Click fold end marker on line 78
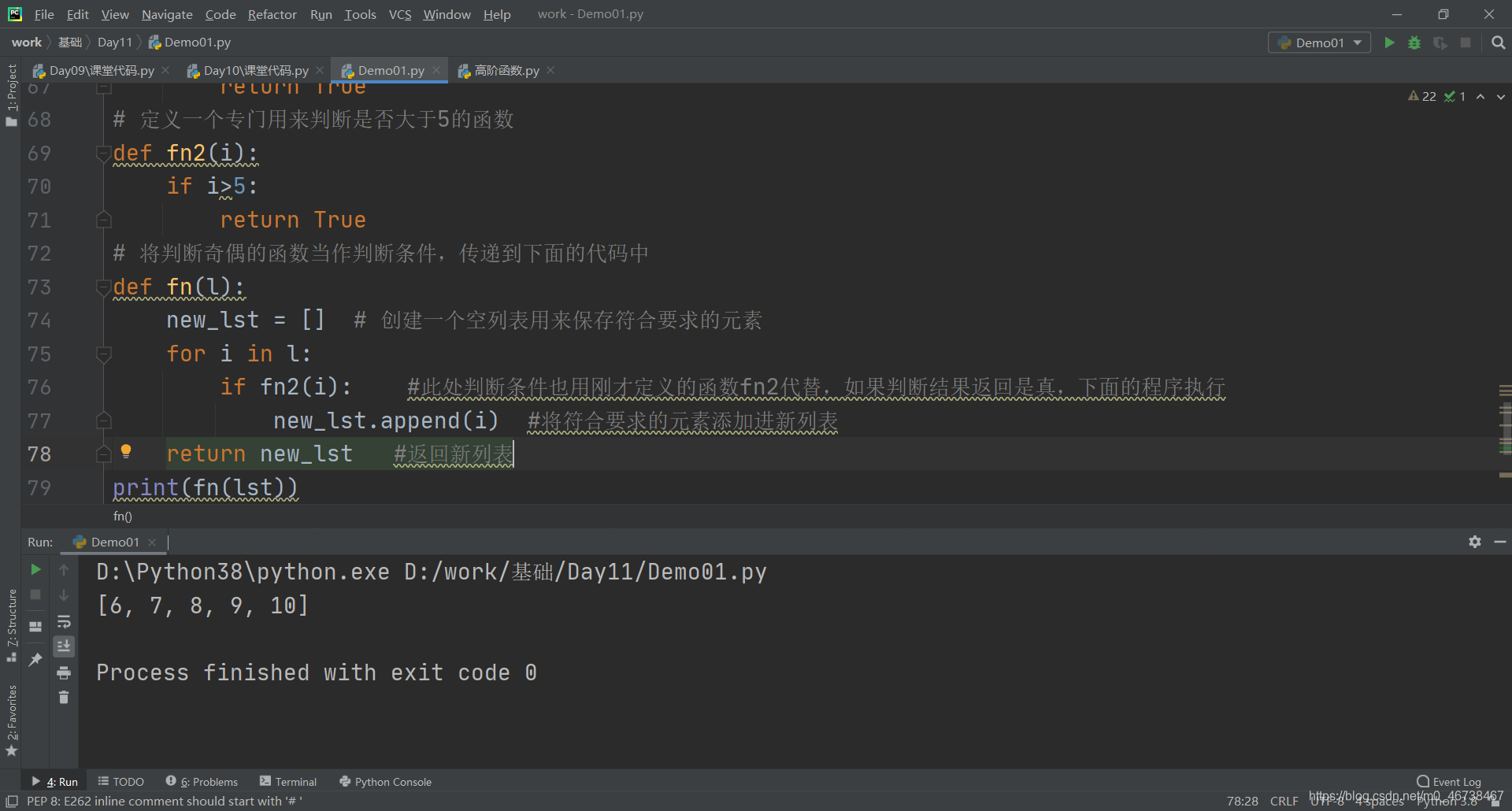This screenshot has width=1512, height=811. click(x=103, y=454)
